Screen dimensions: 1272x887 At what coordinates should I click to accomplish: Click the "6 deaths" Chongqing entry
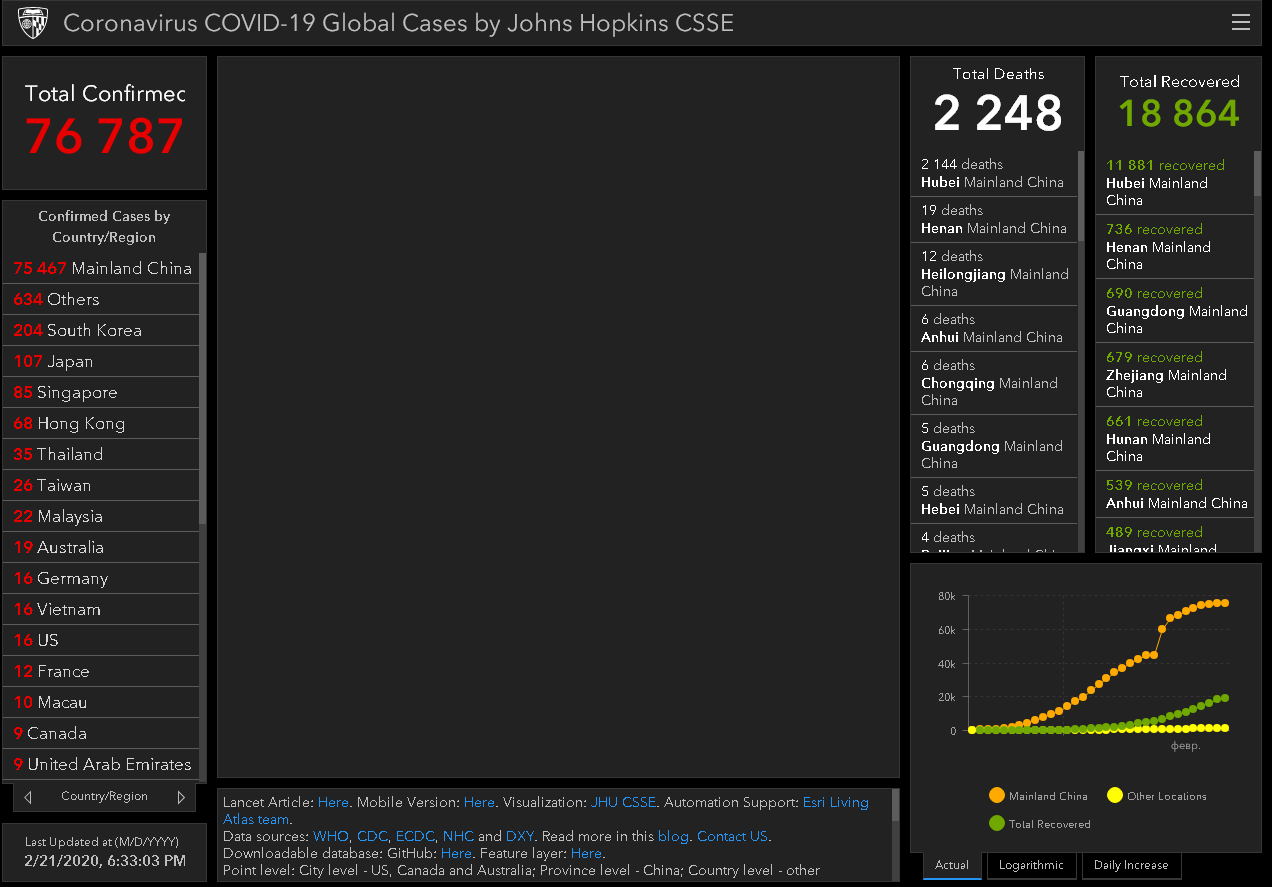point(994,383)
